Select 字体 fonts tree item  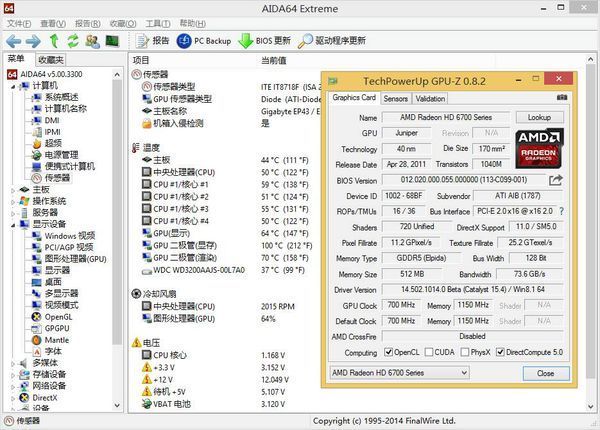click(x=53, y=351)
